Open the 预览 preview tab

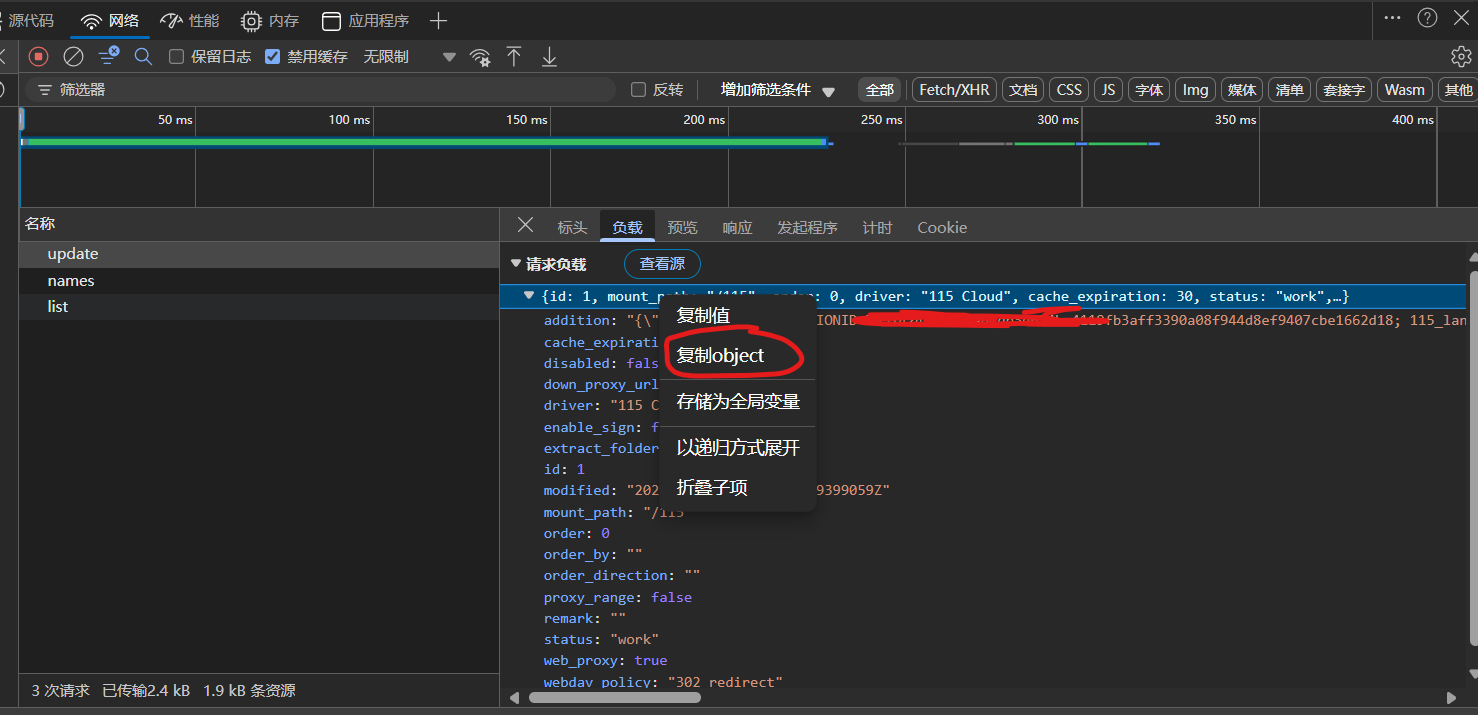point(682,228)
